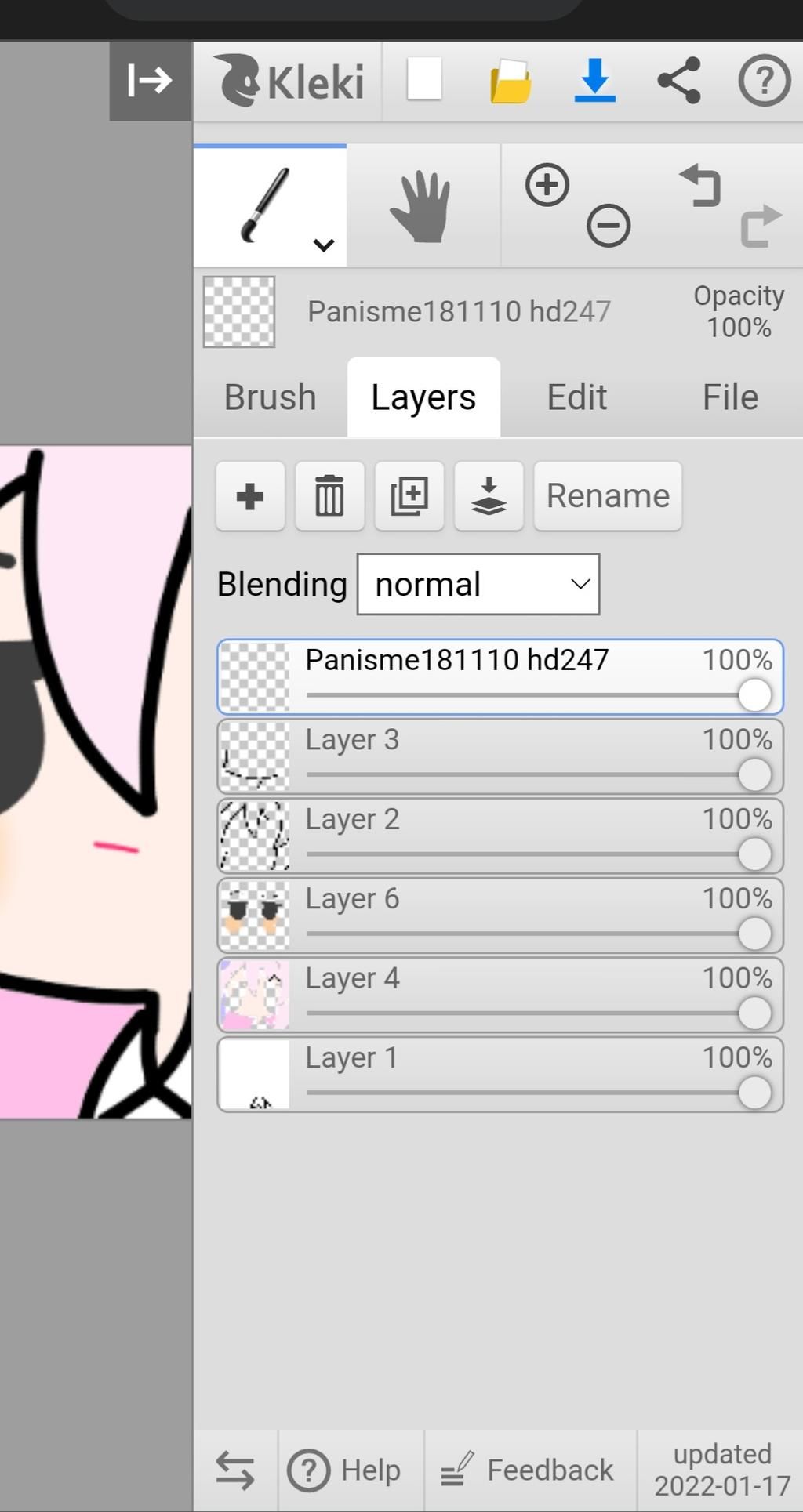Share the image using share icon
This screenshot has width=803, height=1512.
click(679, 80)
